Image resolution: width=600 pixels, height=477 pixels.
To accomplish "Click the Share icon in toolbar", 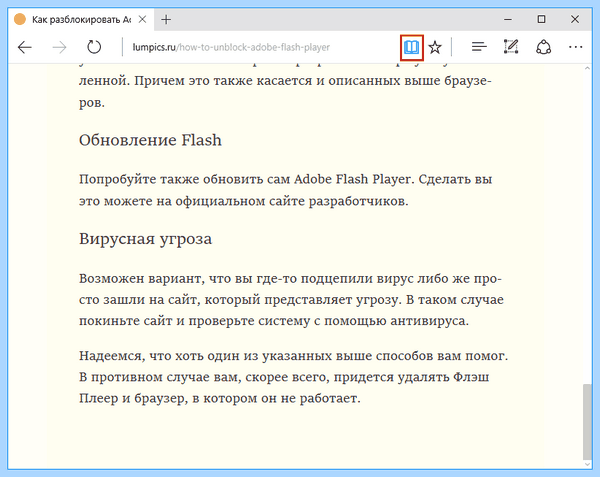I will click(x=543, y=47).
